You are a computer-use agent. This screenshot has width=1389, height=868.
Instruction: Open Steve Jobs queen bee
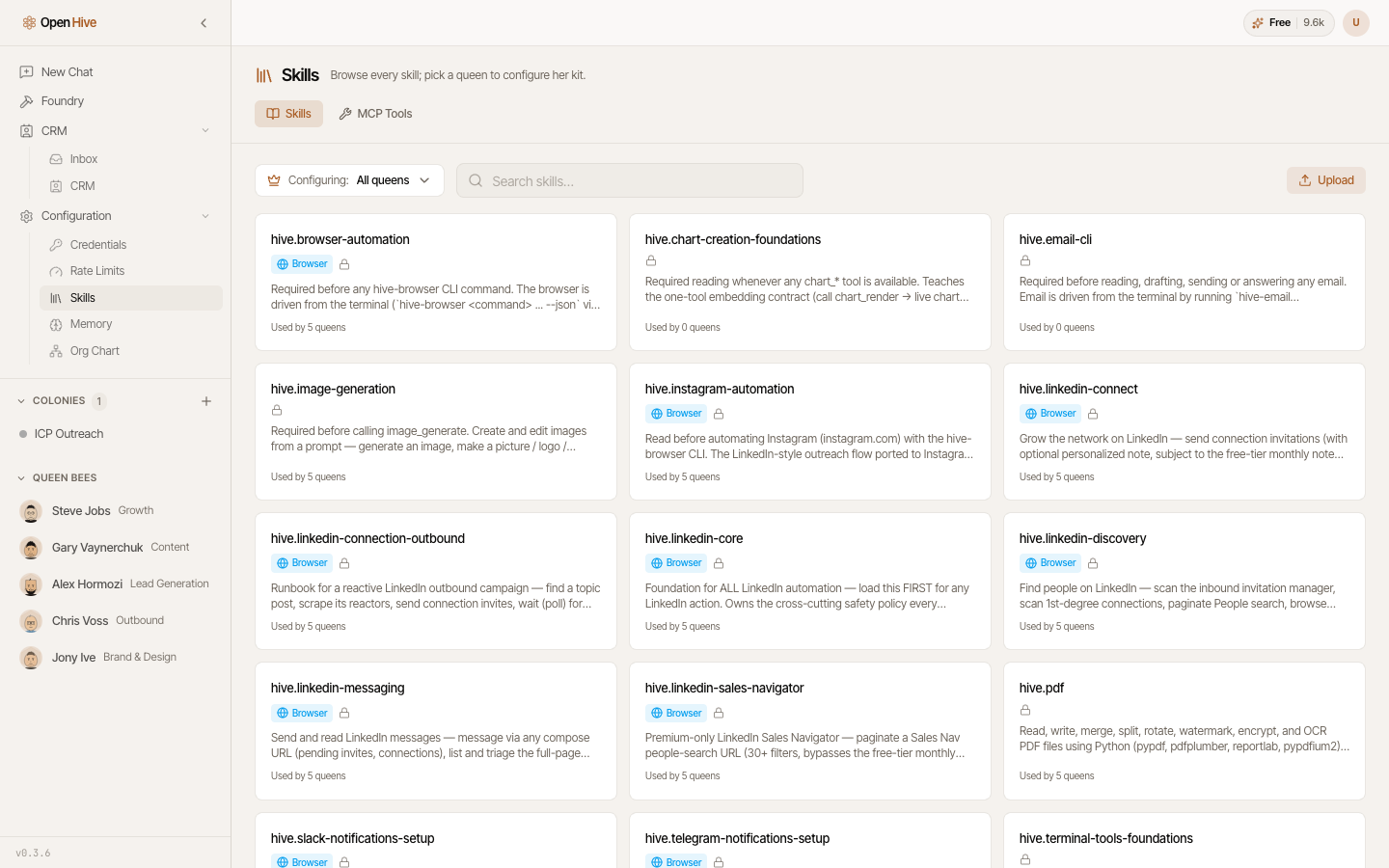coord(115,511)
